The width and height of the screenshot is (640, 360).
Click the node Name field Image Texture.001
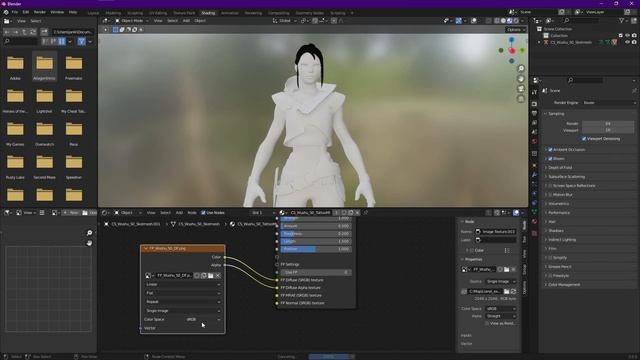pos(496,231)
